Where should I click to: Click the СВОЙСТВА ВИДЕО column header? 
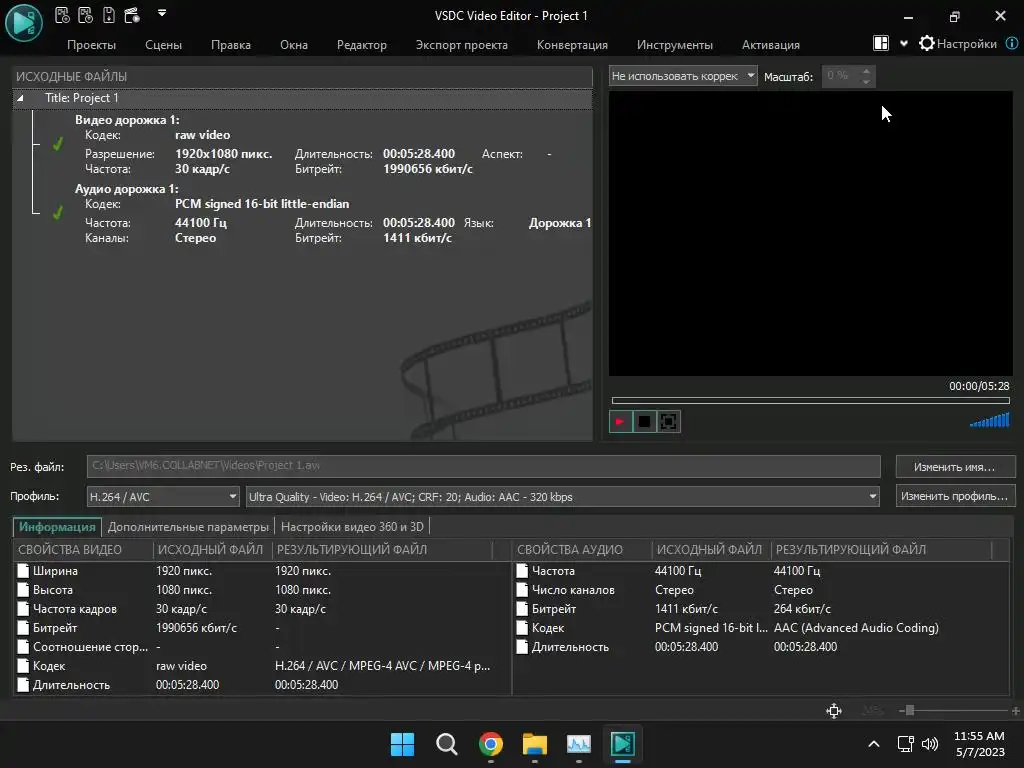tap(84, 550)
